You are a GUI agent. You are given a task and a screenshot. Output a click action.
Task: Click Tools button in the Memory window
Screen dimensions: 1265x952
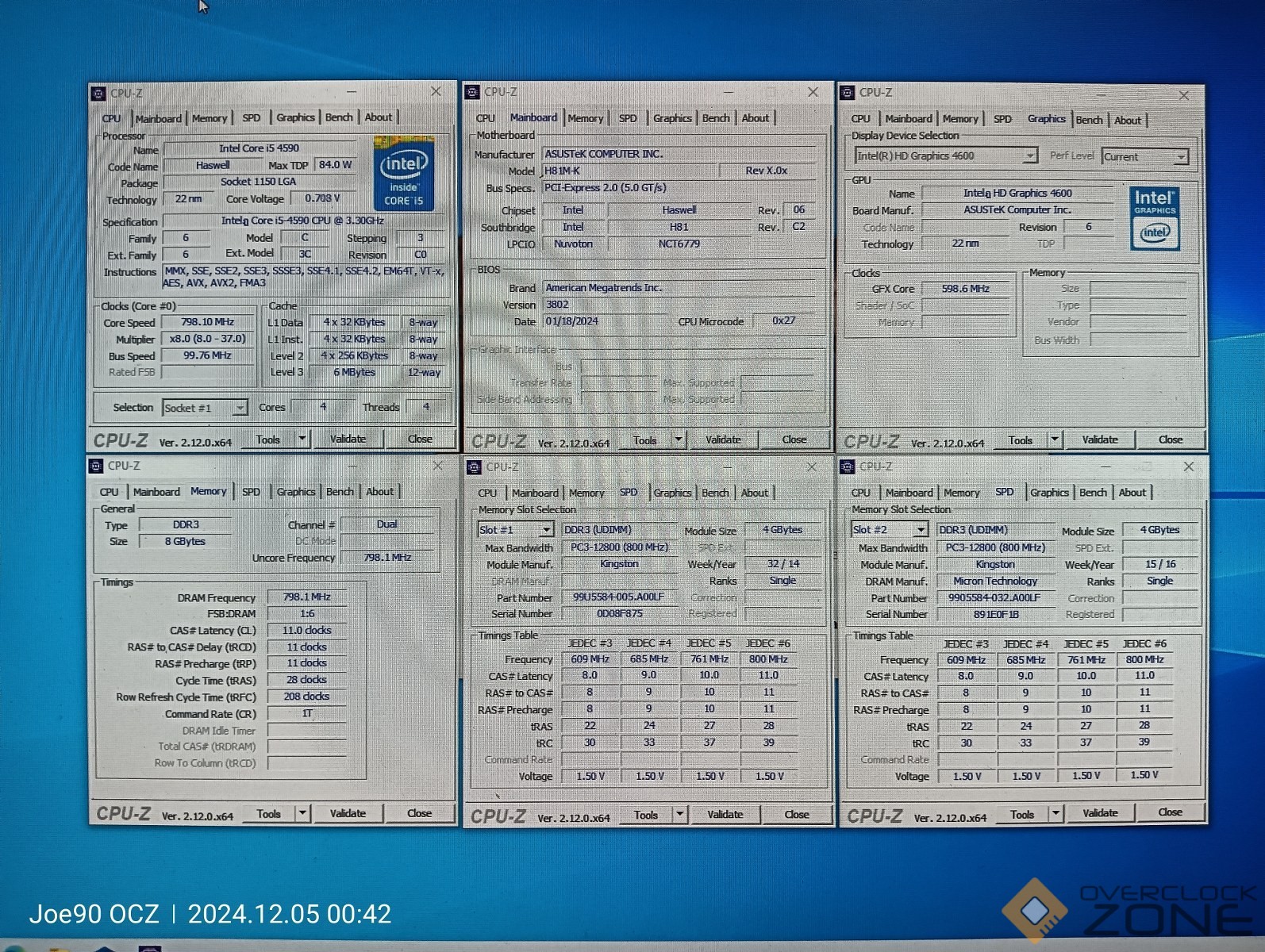pos(268,814)
